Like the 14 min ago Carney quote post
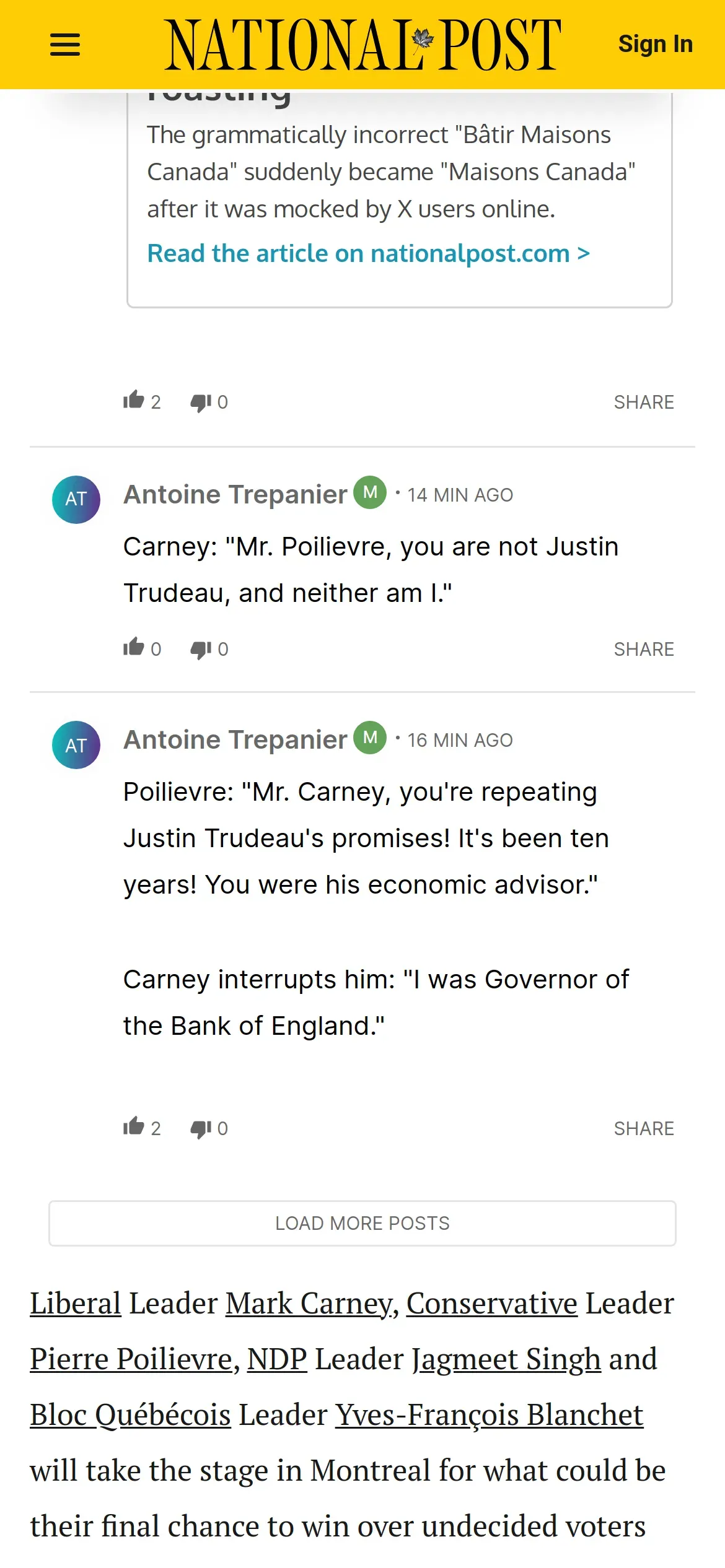This screenshot has width=725, height=1568. [x=134, y=648]
